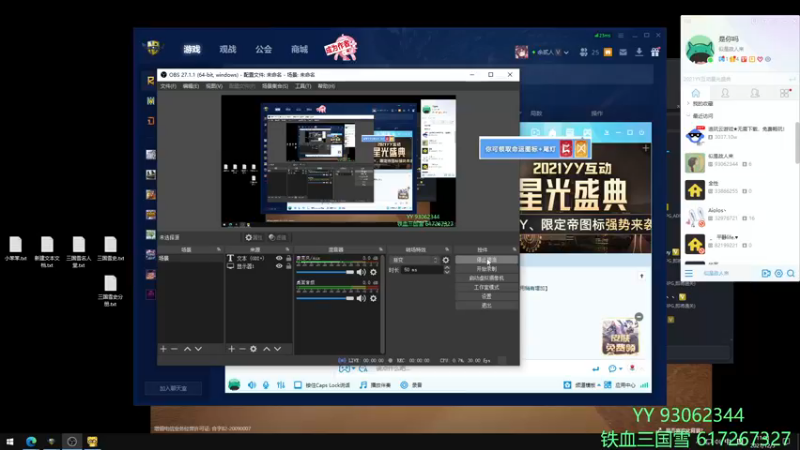Open the Windows Start button
Viewport: 800px width, 450px height.
coord(10,442)
